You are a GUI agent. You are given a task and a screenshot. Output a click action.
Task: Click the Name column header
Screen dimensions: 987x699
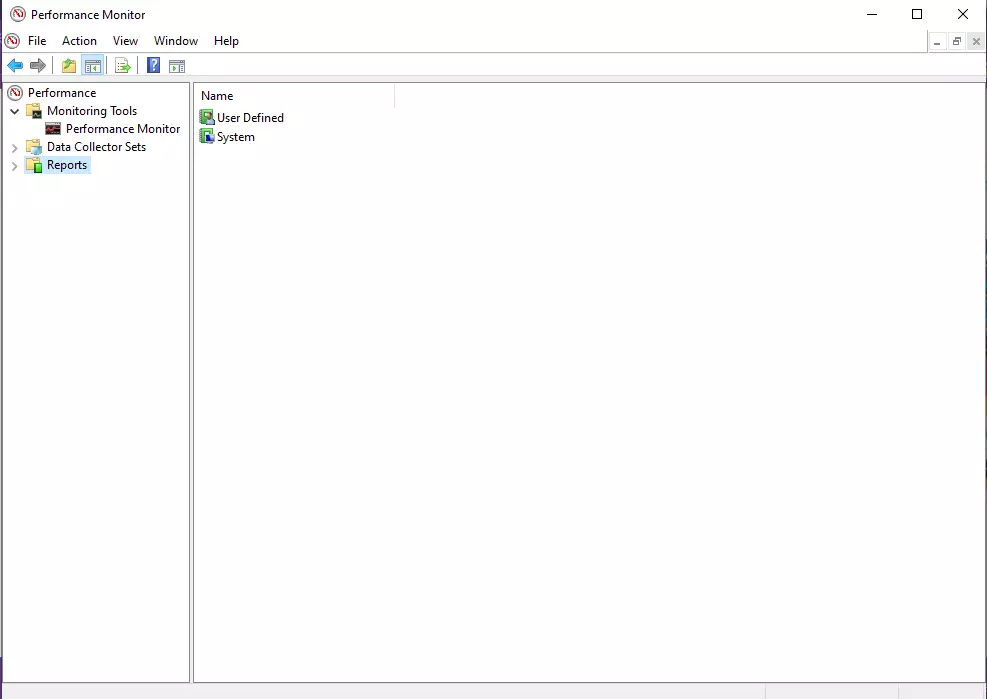[x=295, y=96]
